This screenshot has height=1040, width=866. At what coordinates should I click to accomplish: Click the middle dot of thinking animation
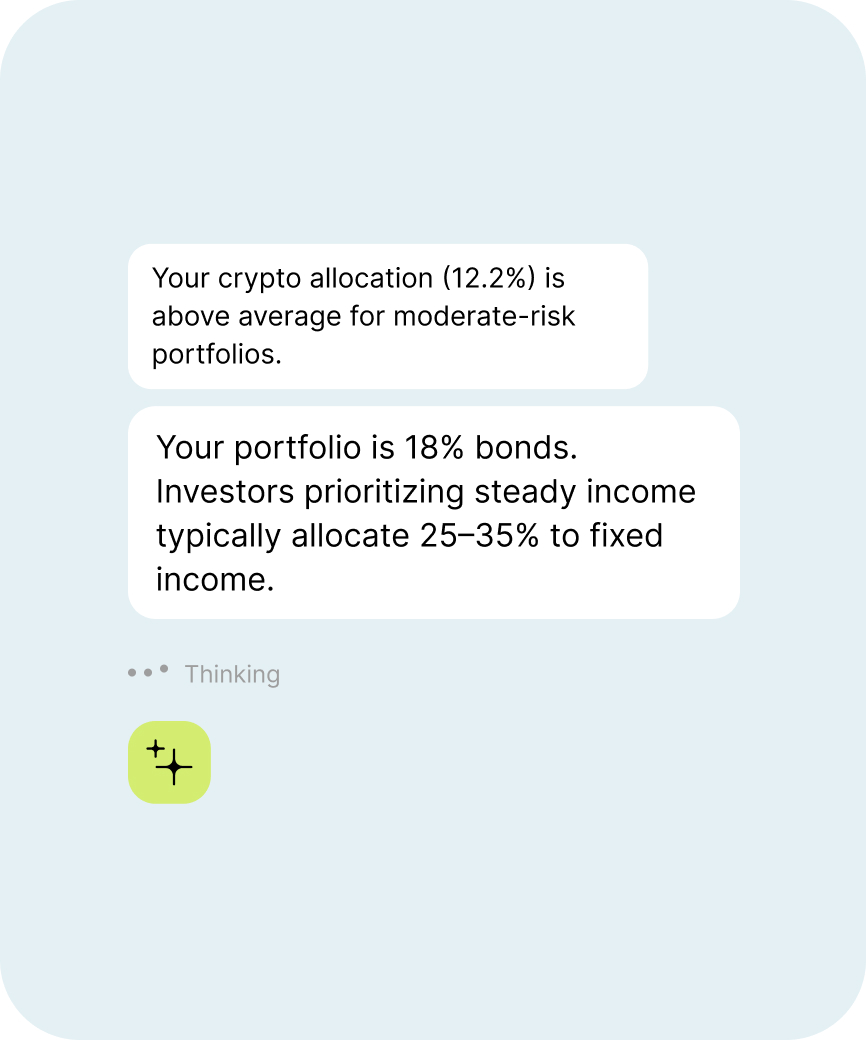pyautogui.click(x=148, y=673)
